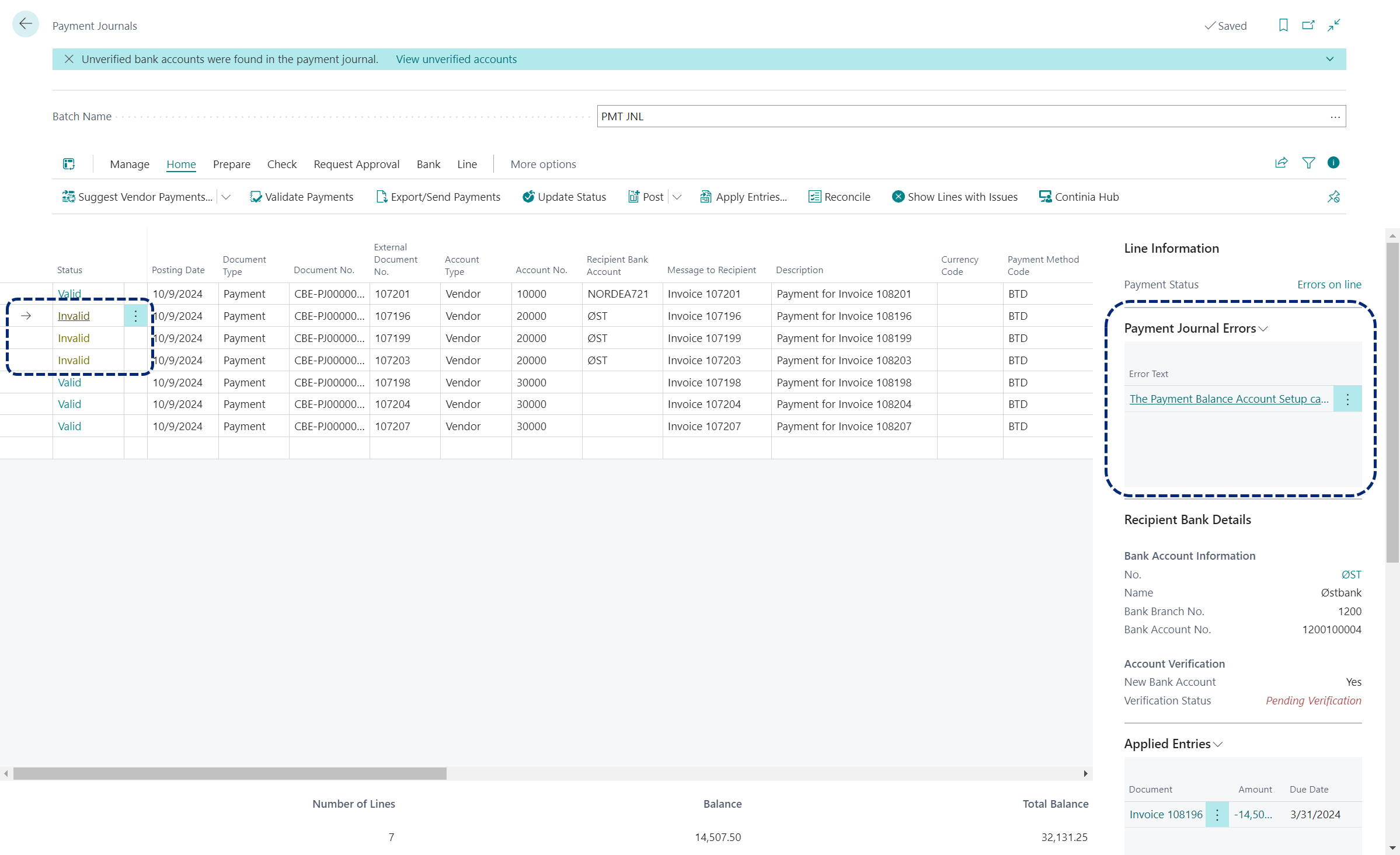Click the share icon above the list
Screen dimensions: 1400x855
(x=1281, y=163)
